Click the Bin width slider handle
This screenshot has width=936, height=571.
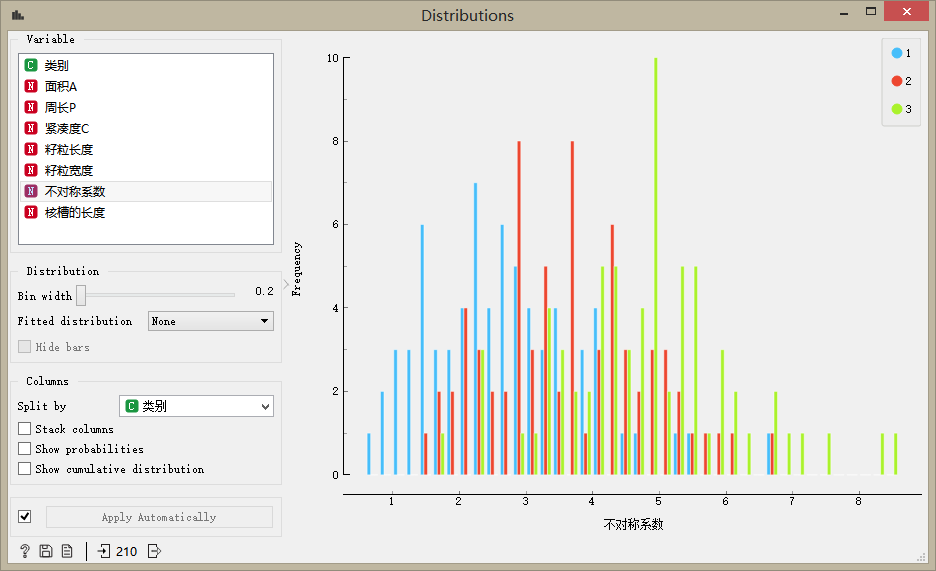[81, 295]
